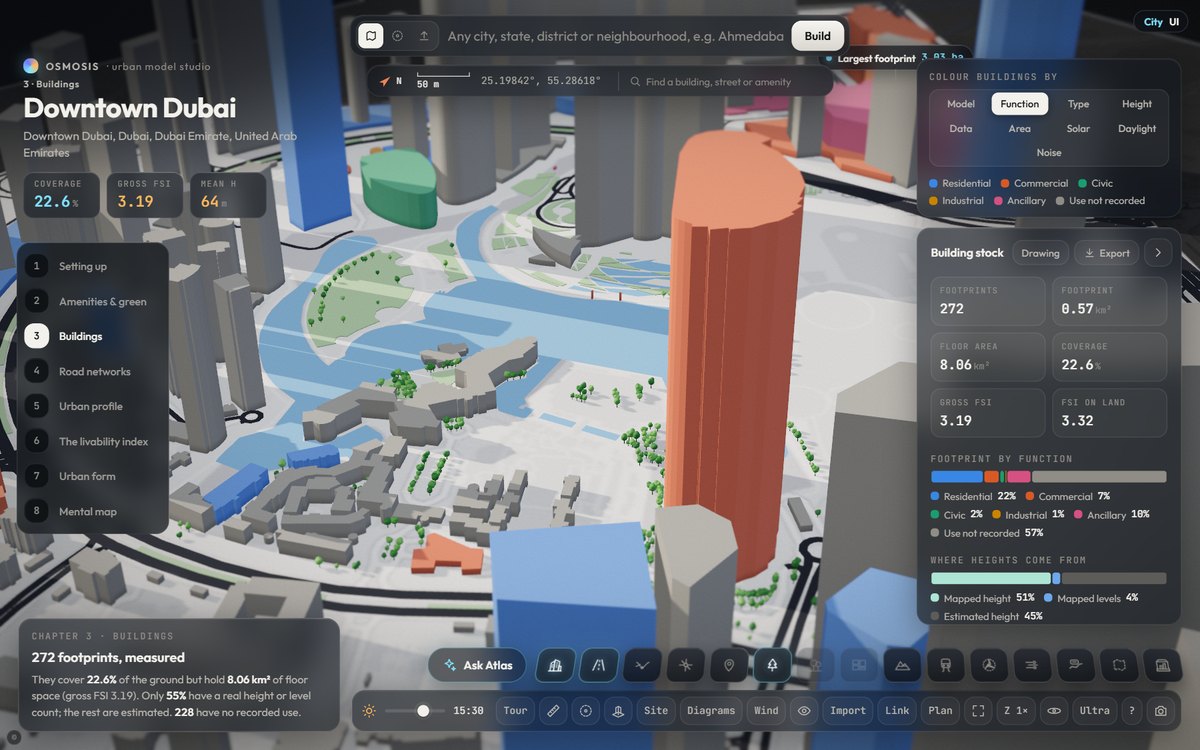1200x750 pixels.
Task: Toggle the map pin amenities icon
Action: coord(729,665)
